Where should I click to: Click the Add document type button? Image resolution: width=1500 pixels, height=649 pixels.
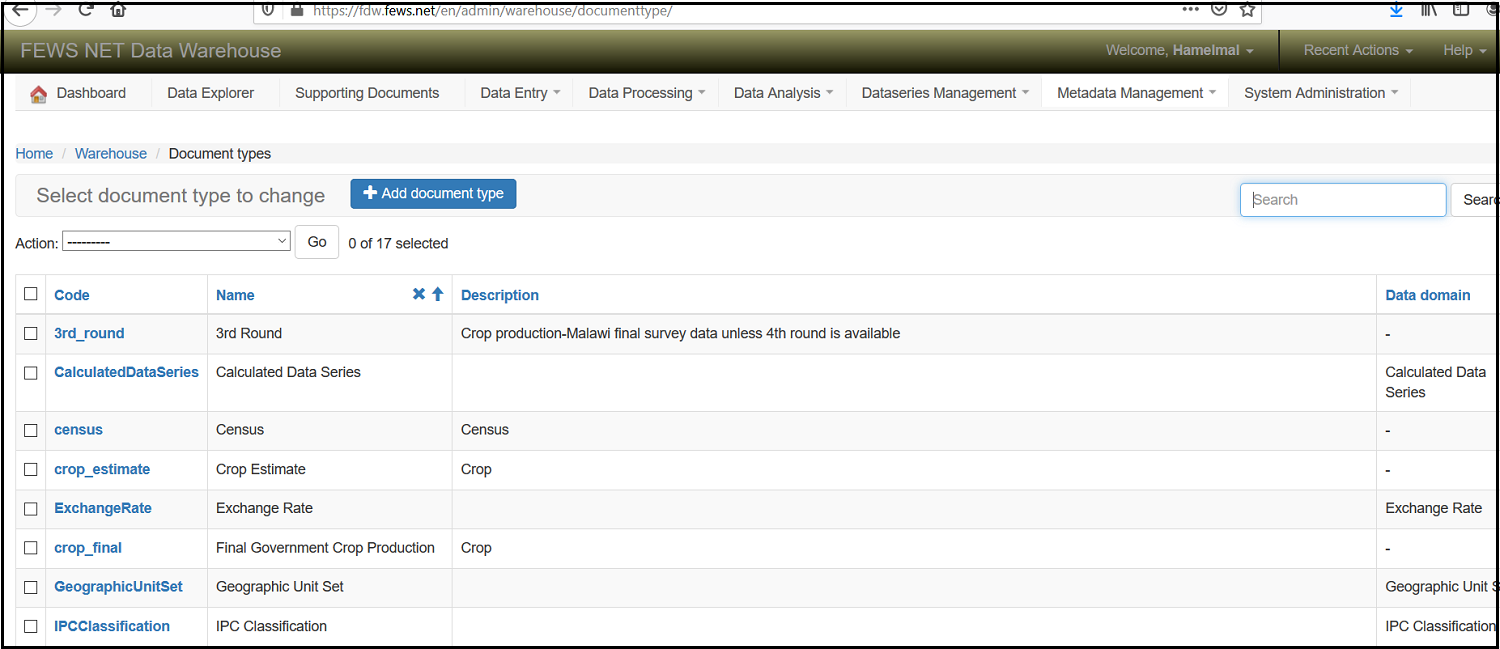[433, 193]
